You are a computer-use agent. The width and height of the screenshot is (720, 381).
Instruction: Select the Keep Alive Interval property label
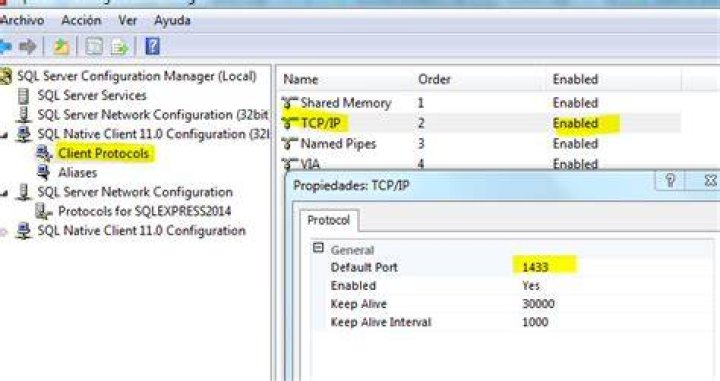(381, 322)
